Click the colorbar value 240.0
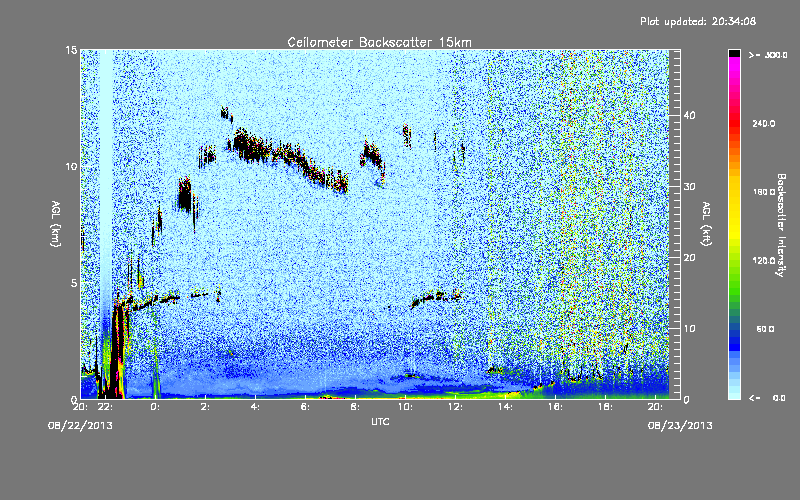Viewport: 800px width, 500px height. click(x=764, y=124)
